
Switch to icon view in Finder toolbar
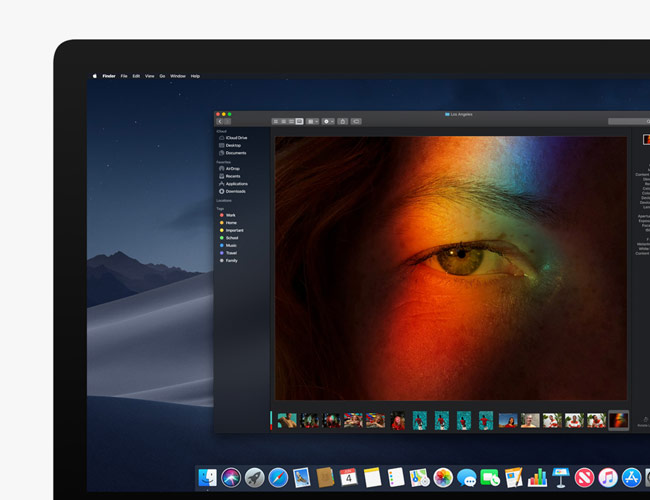(275, 121)
